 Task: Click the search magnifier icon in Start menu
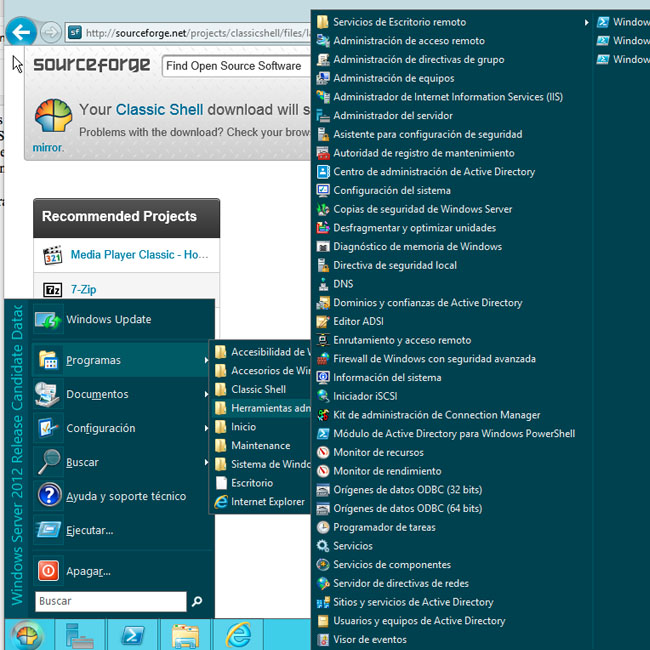pos(197,602)
